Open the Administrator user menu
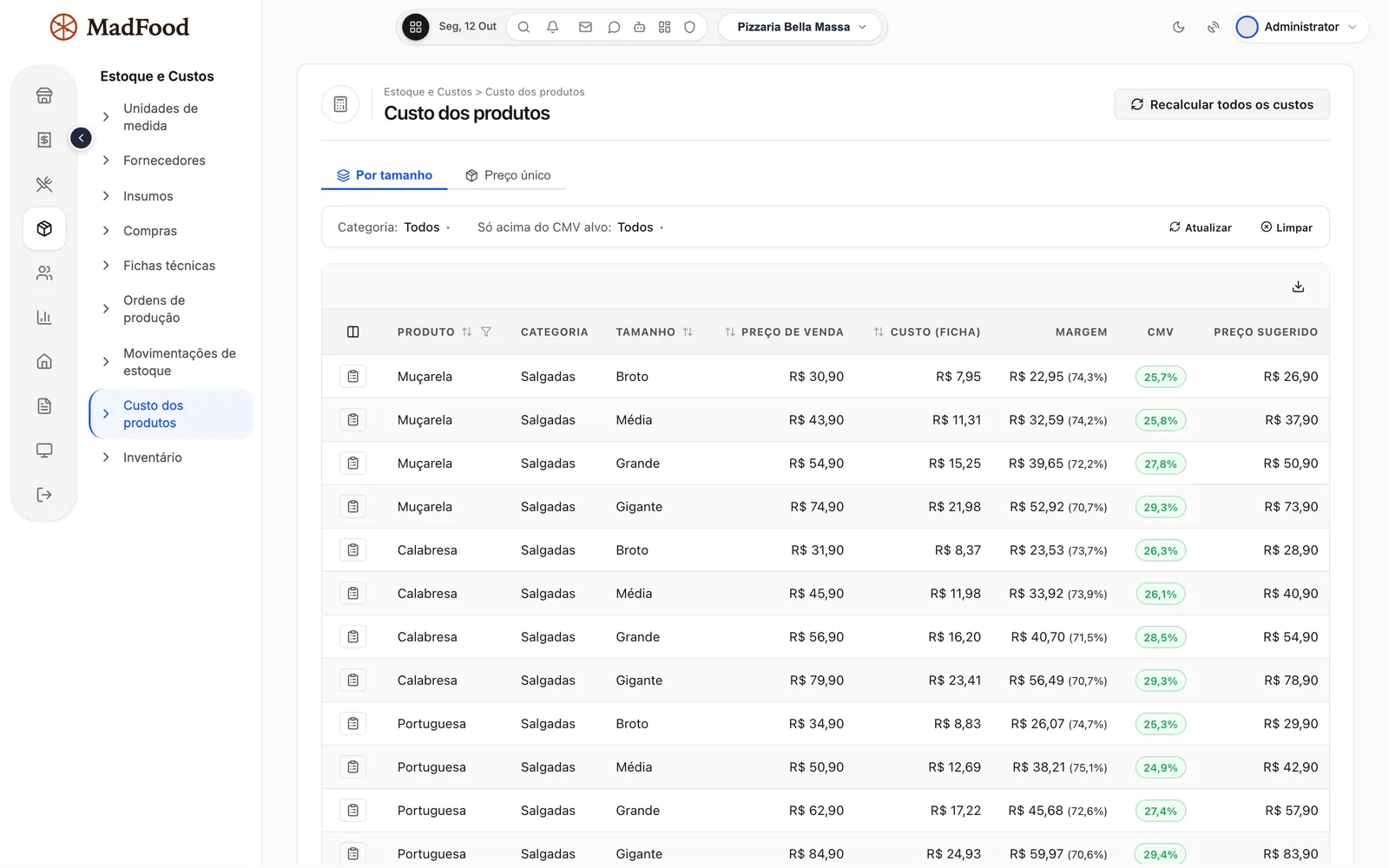 click(1300, 27)
